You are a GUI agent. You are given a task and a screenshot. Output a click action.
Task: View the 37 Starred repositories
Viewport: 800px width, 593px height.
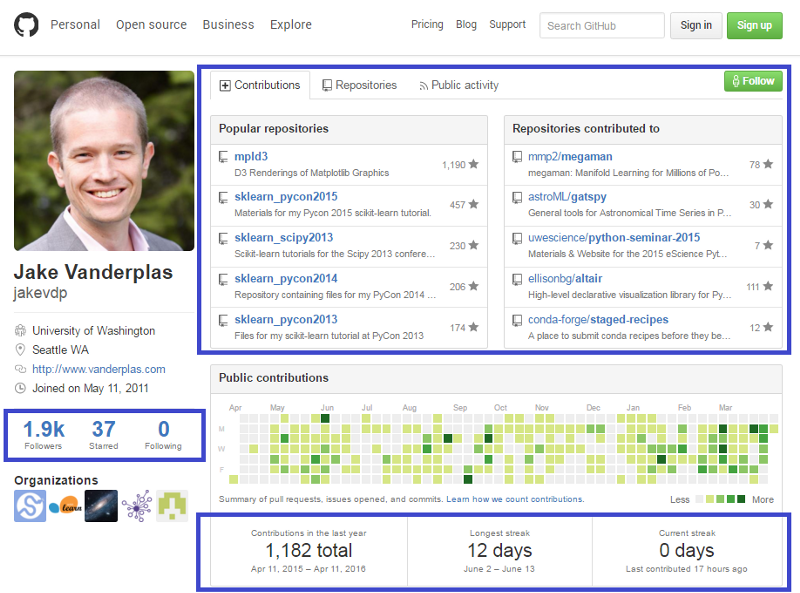coord(104,435)
